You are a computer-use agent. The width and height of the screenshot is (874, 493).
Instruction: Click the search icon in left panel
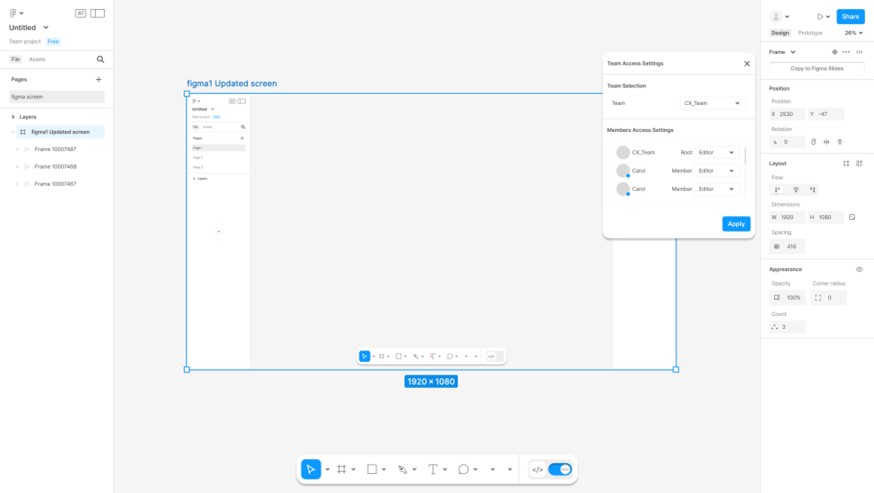[x=100, y=59]
